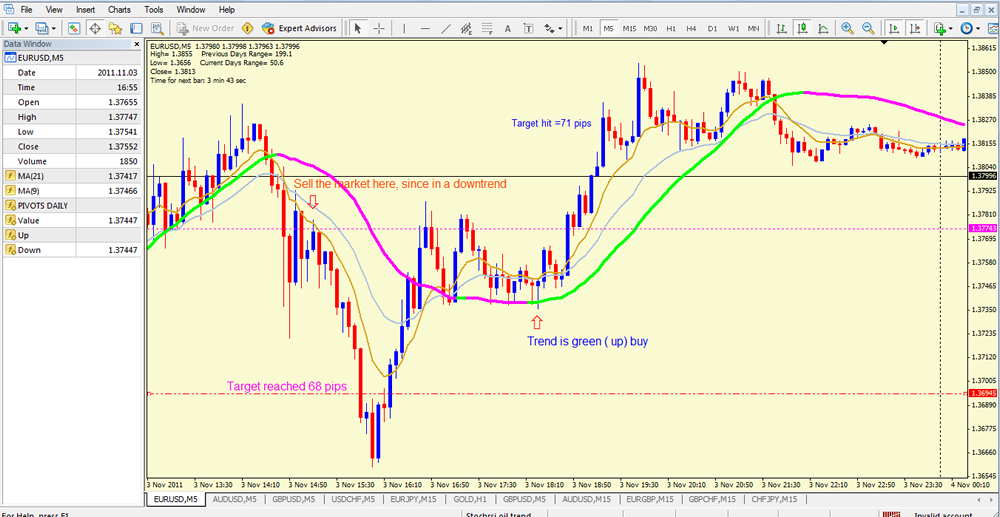This screenshot has width=1000, height=517.
Task: Select the Horizontal Line drawing tool
Action: click(425, 28)
